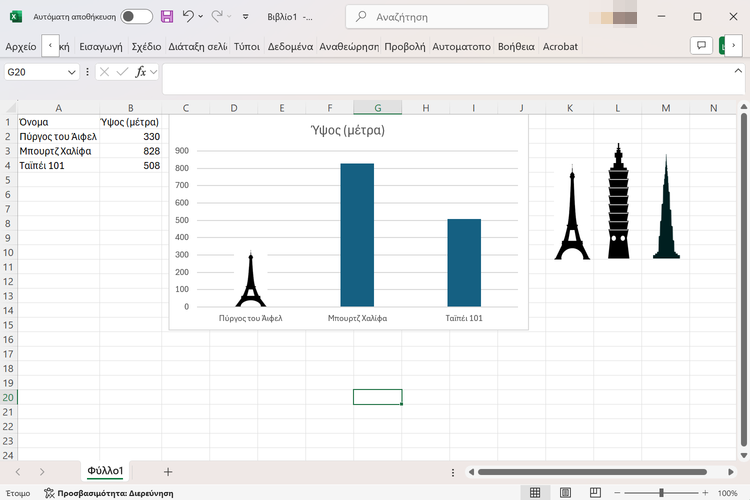Click the Redo arrow icon

[x=217, y=16]
